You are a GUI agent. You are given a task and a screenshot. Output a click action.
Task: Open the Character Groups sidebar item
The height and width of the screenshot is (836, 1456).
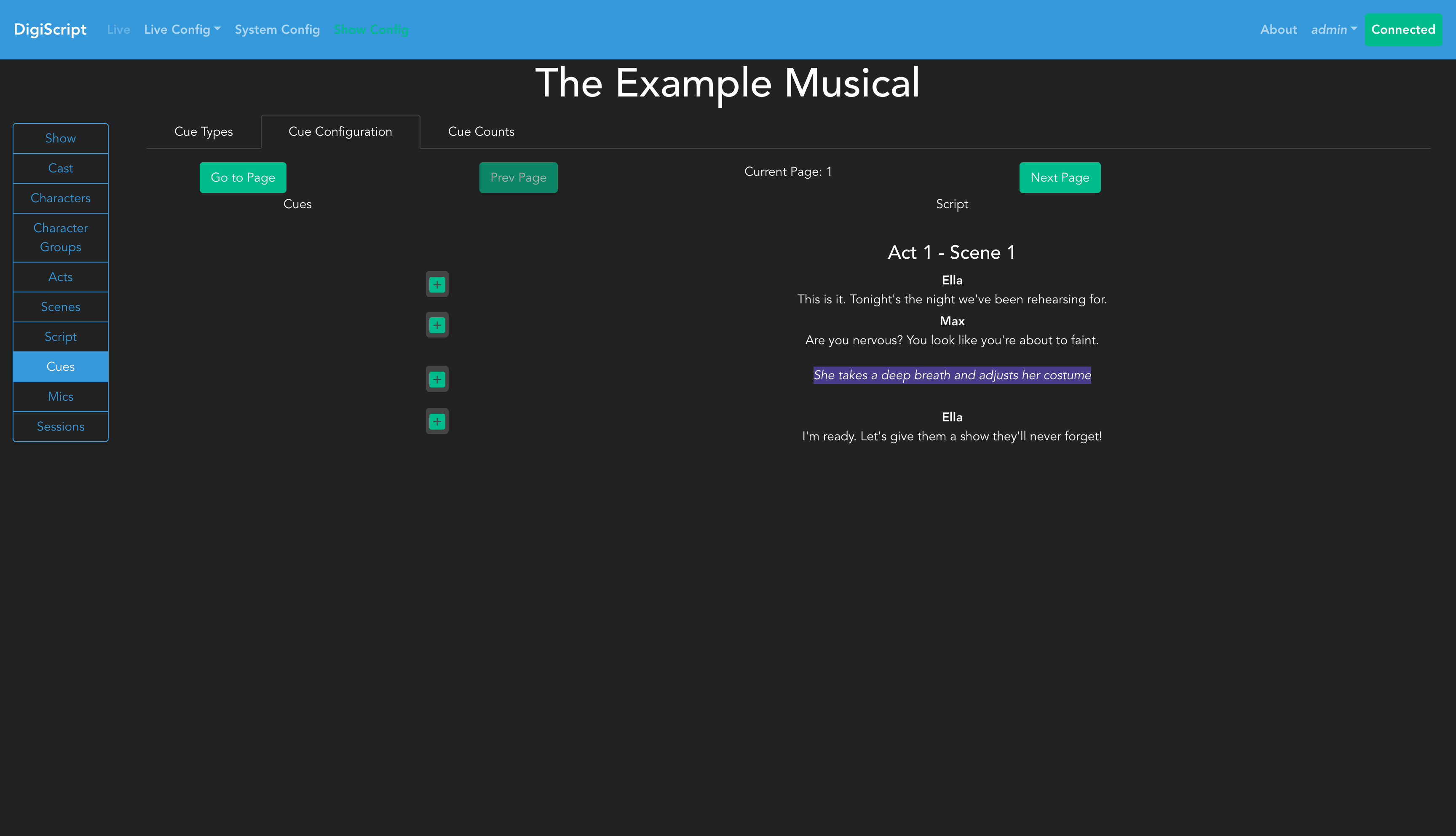click(60, 237)
